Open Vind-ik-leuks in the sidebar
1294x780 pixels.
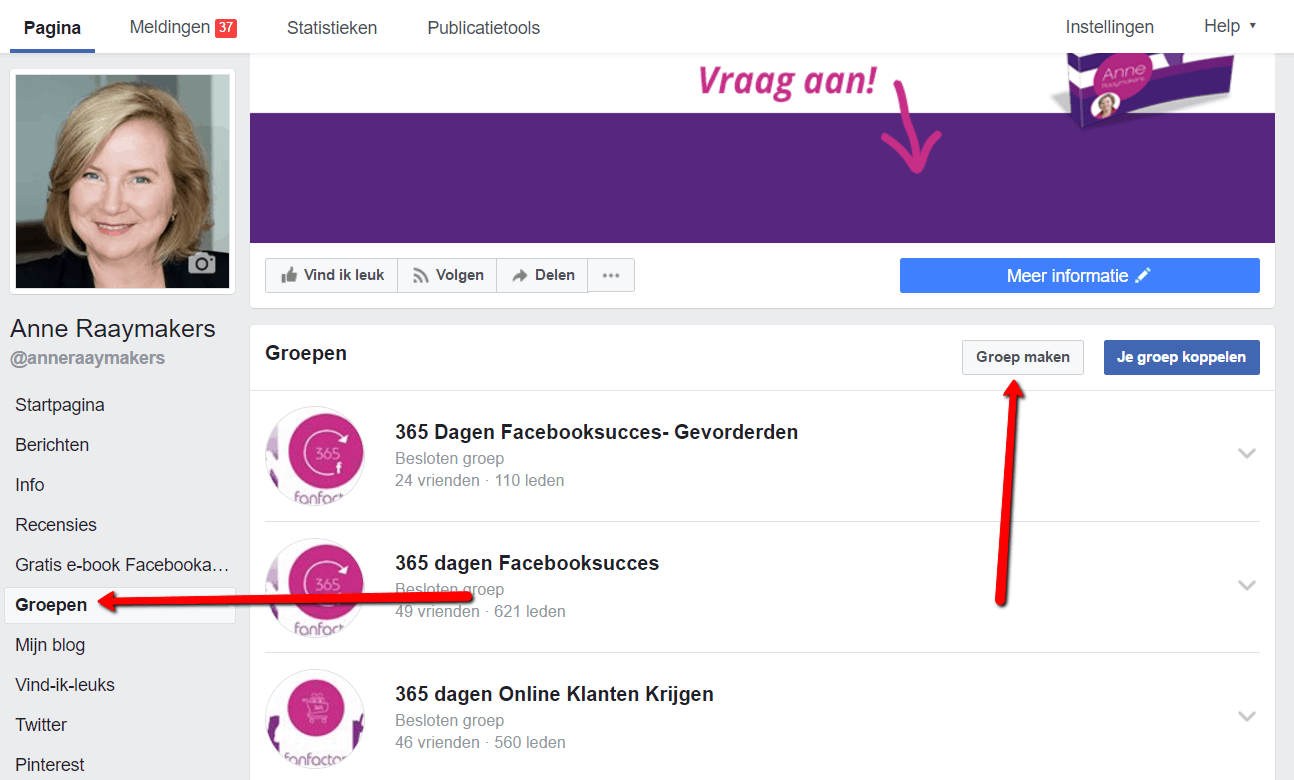pyautogui.click(x=65, y=685)
